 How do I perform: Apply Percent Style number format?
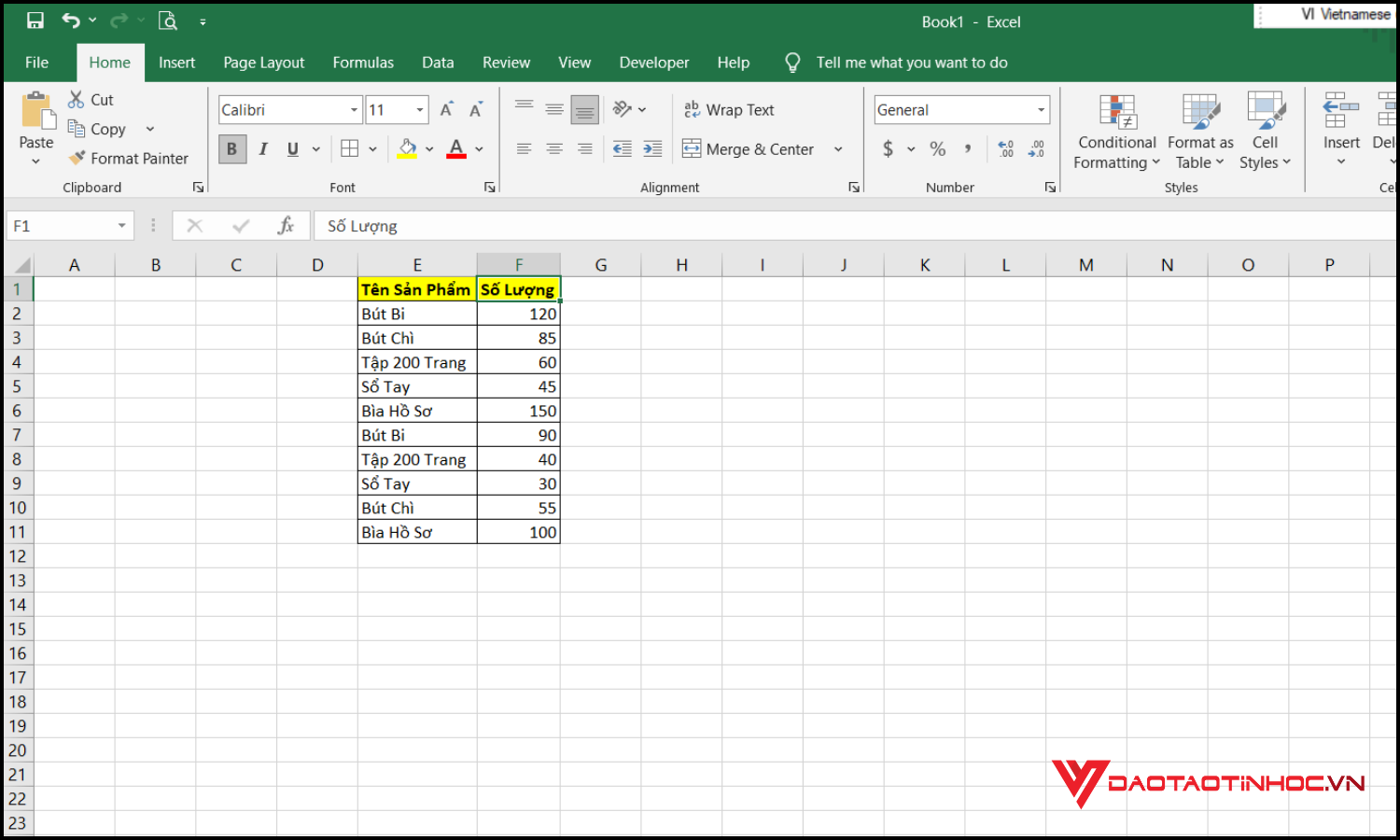pos(937,148)
